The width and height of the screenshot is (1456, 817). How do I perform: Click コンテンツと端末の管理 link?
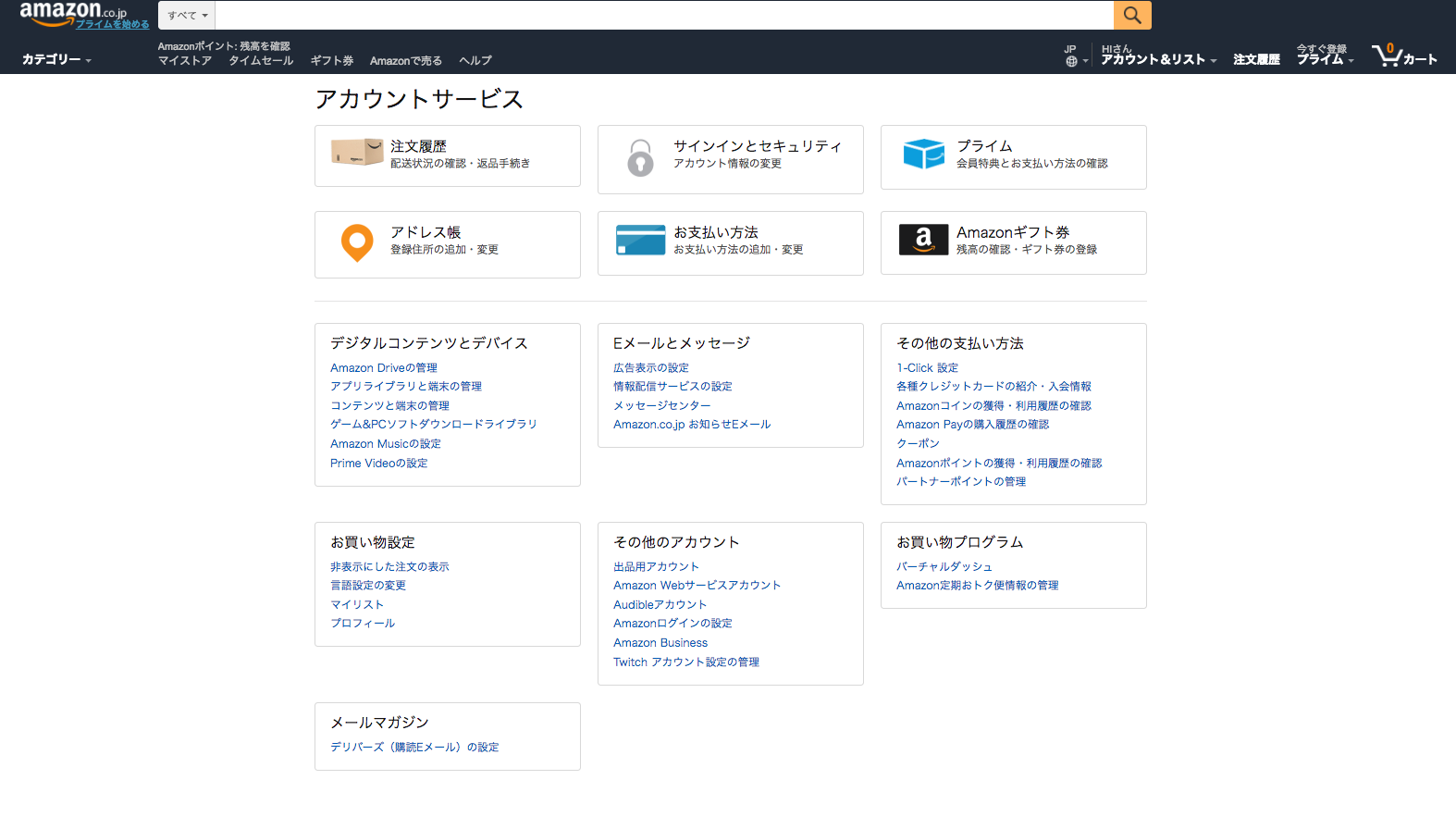click(x=389, y=406)
